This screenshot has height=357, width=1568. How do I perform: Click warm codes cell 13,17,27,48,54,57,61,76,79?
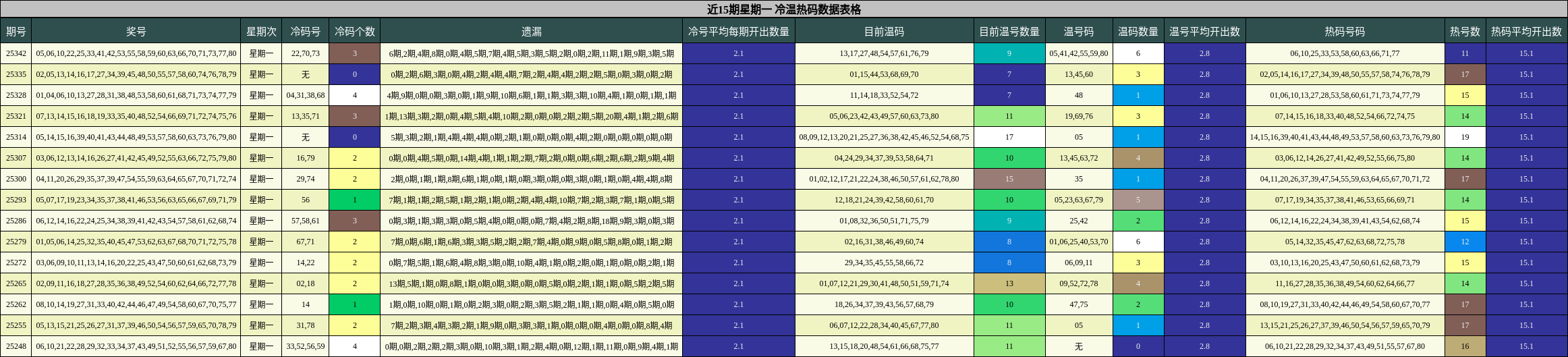[884, 53]
